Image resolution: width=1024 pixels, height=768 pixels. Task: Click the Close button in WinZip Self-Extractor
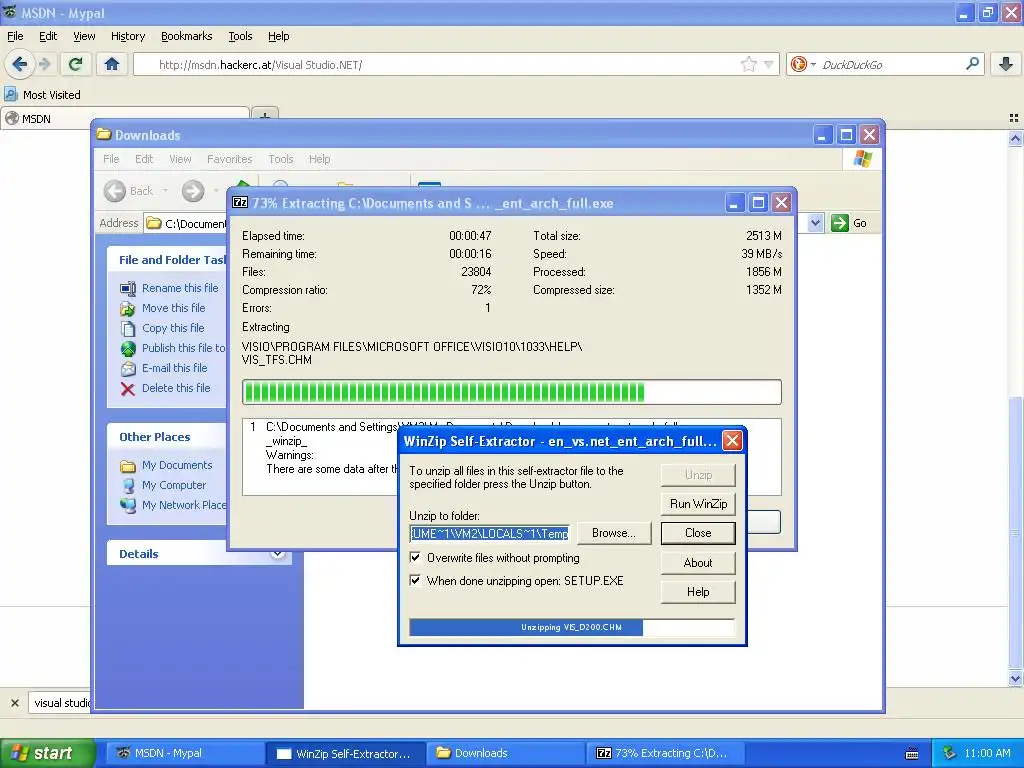(x=698, y=533)
